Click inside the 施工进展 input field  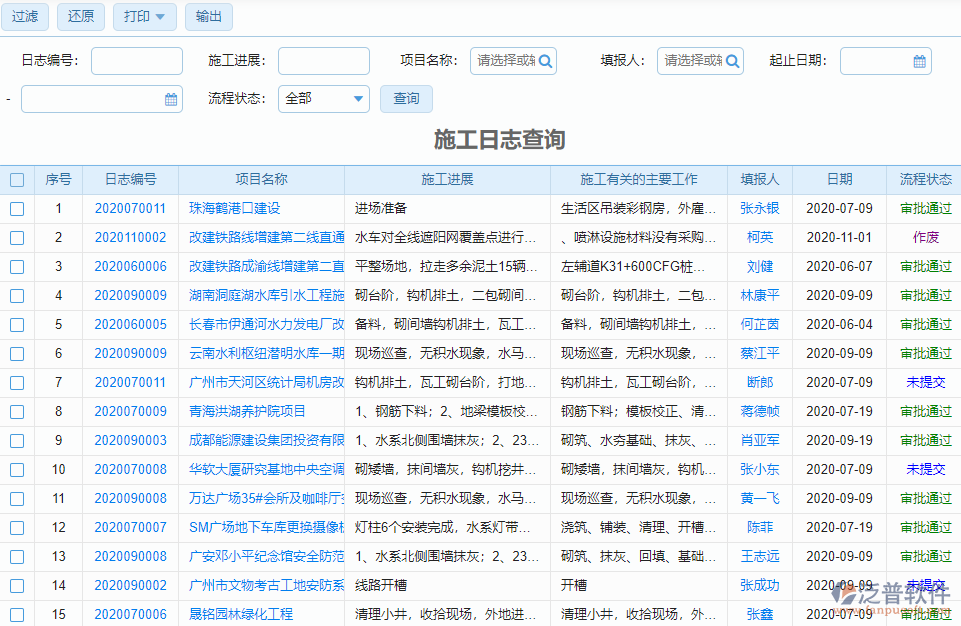[x=323, y=60]
